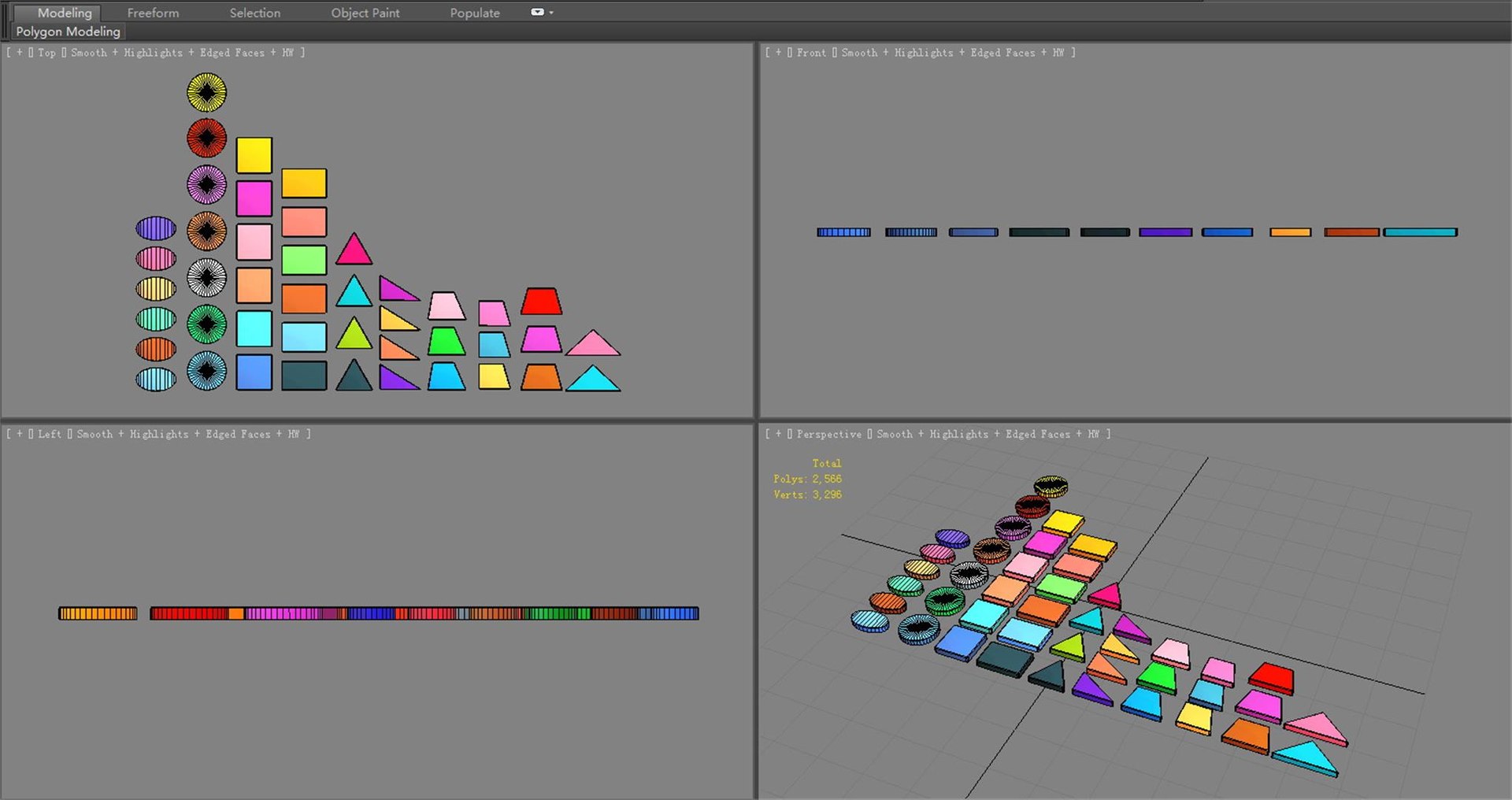Viewport: 1512px width, 800px height.
Task: Open Front viewport shading label menu
Action: click(x=953, y=53)
